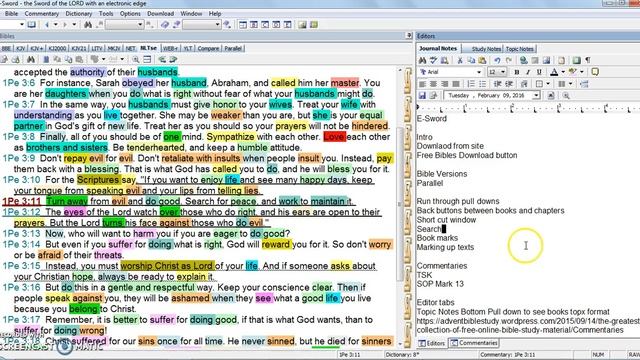
Task: Click the first window layout icon
Action: [x=243, y=25]
